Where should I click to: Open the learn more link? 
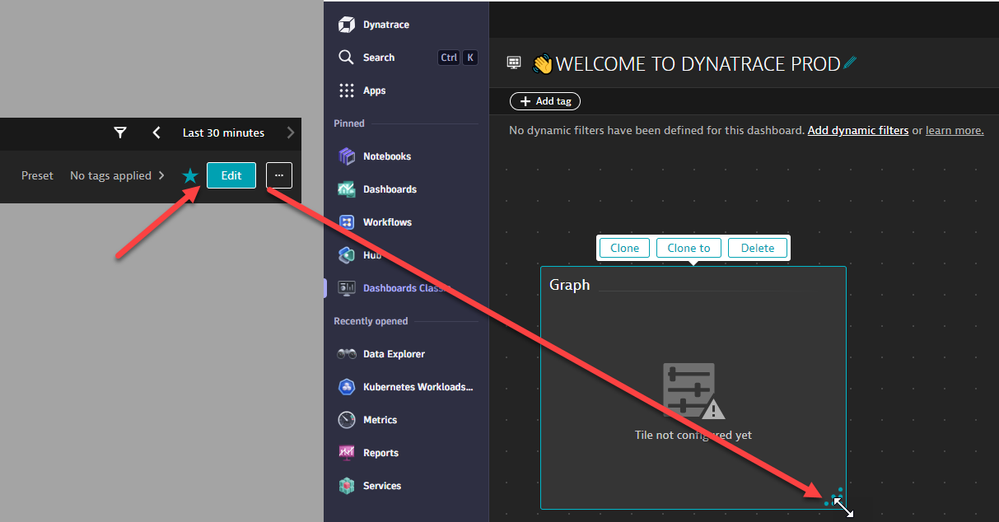tap(954, 131)
